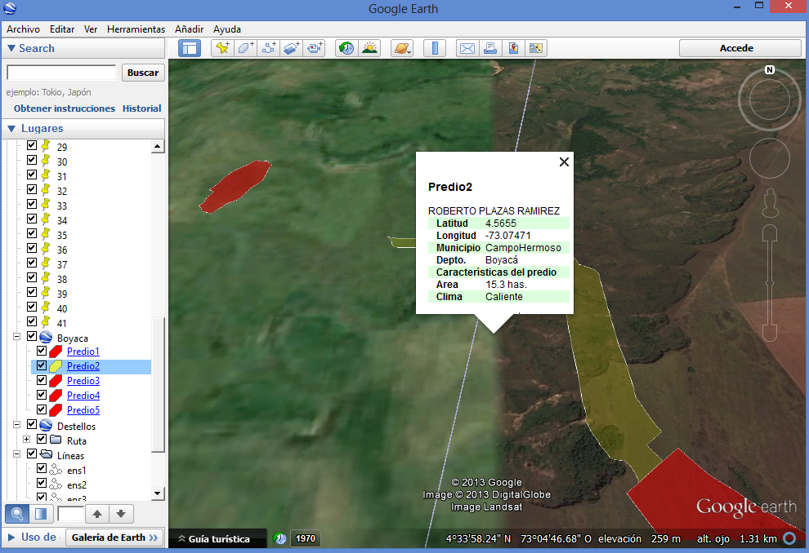The image size is (809, 553).
Task: Open Obtener instrucciones link
Action: click(x=64, y=108)
